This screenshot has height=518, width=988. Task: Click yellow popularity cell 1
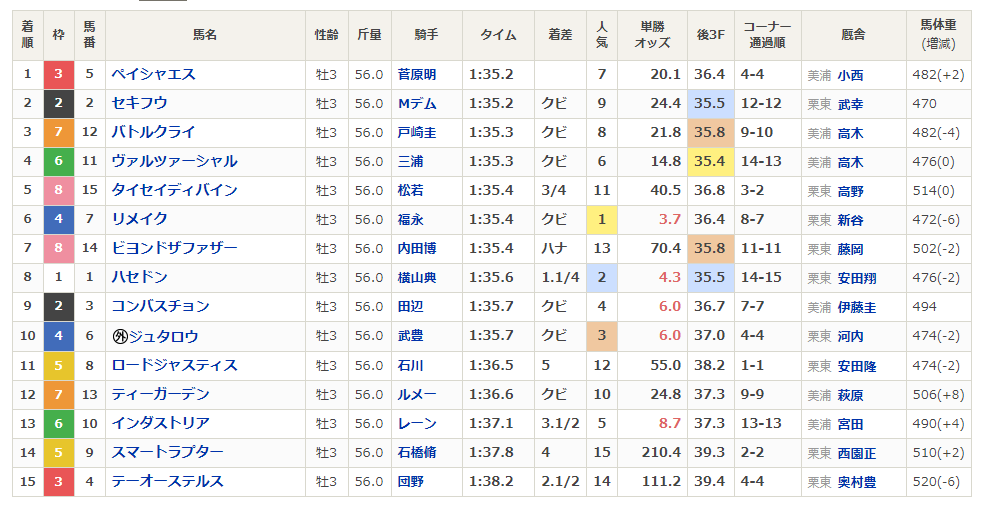(x=602, y=219)
